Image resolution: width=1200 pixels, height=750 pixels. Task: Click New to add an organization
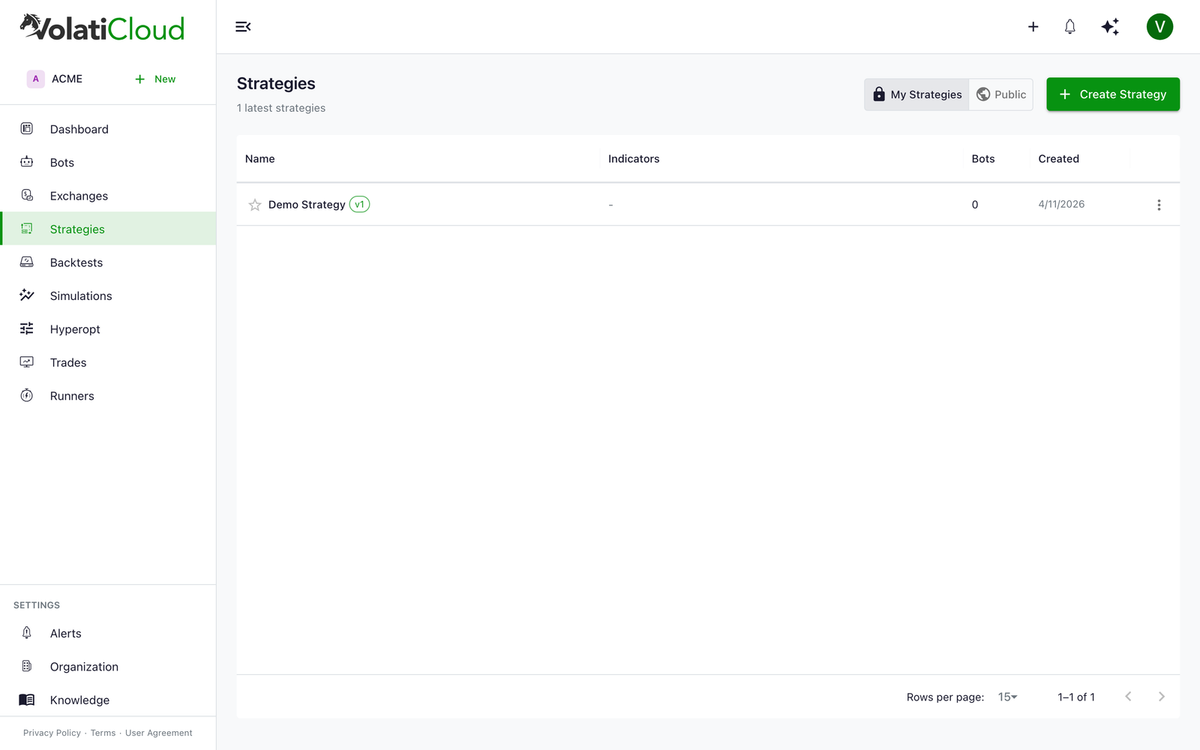(156, 79)
